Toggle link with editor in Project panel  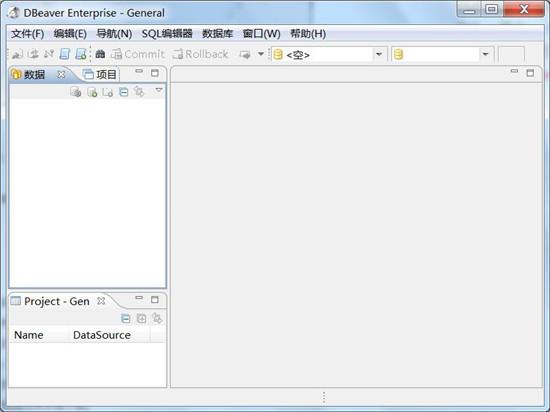157,318
